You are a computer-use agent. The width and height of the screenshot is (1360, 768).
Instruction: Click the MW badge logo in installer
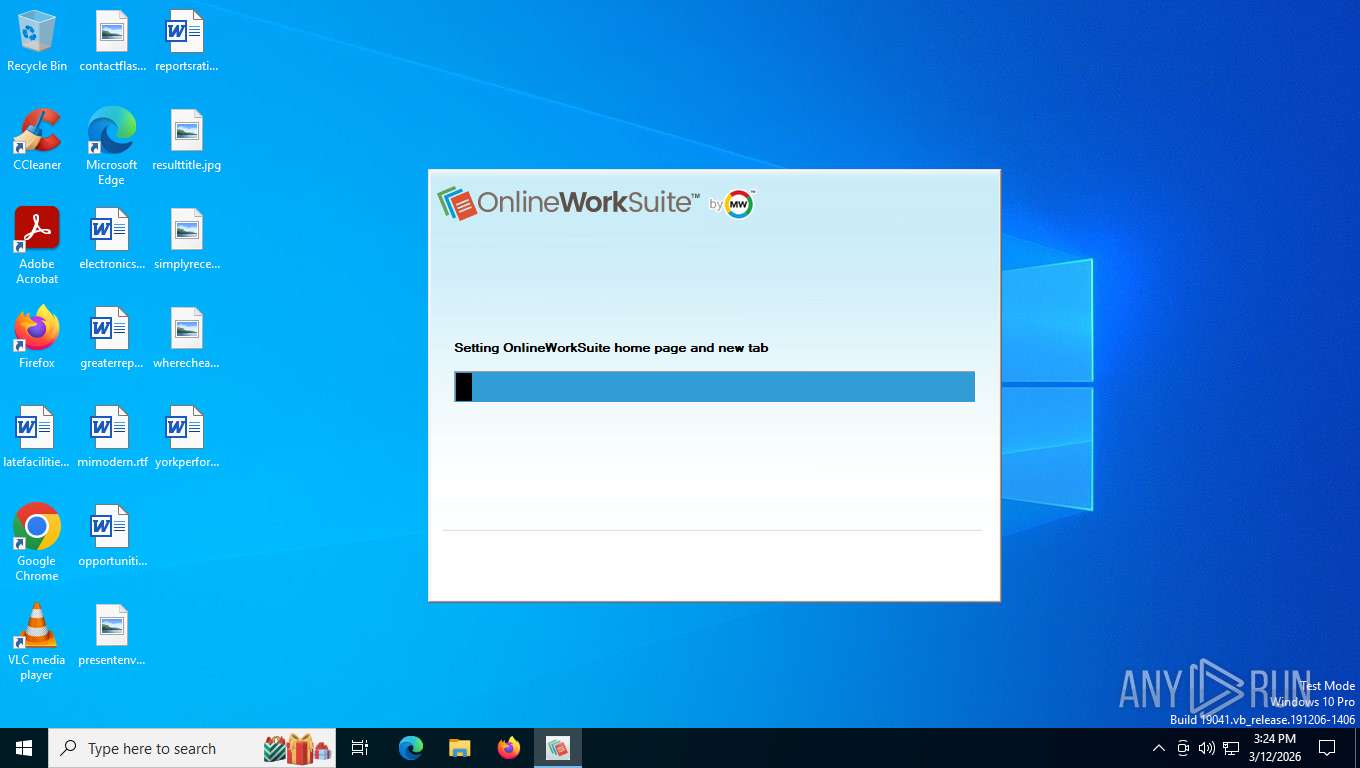(739, 204)
